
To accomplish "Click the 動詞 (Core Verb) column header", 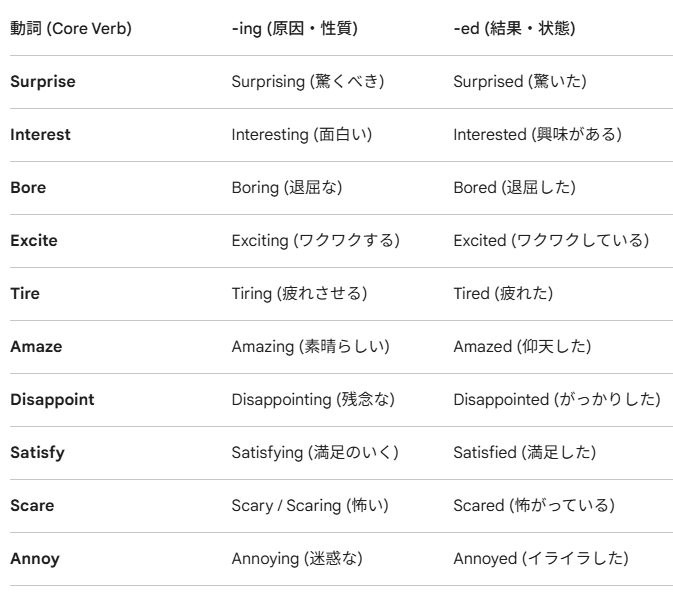I will 70,28.
